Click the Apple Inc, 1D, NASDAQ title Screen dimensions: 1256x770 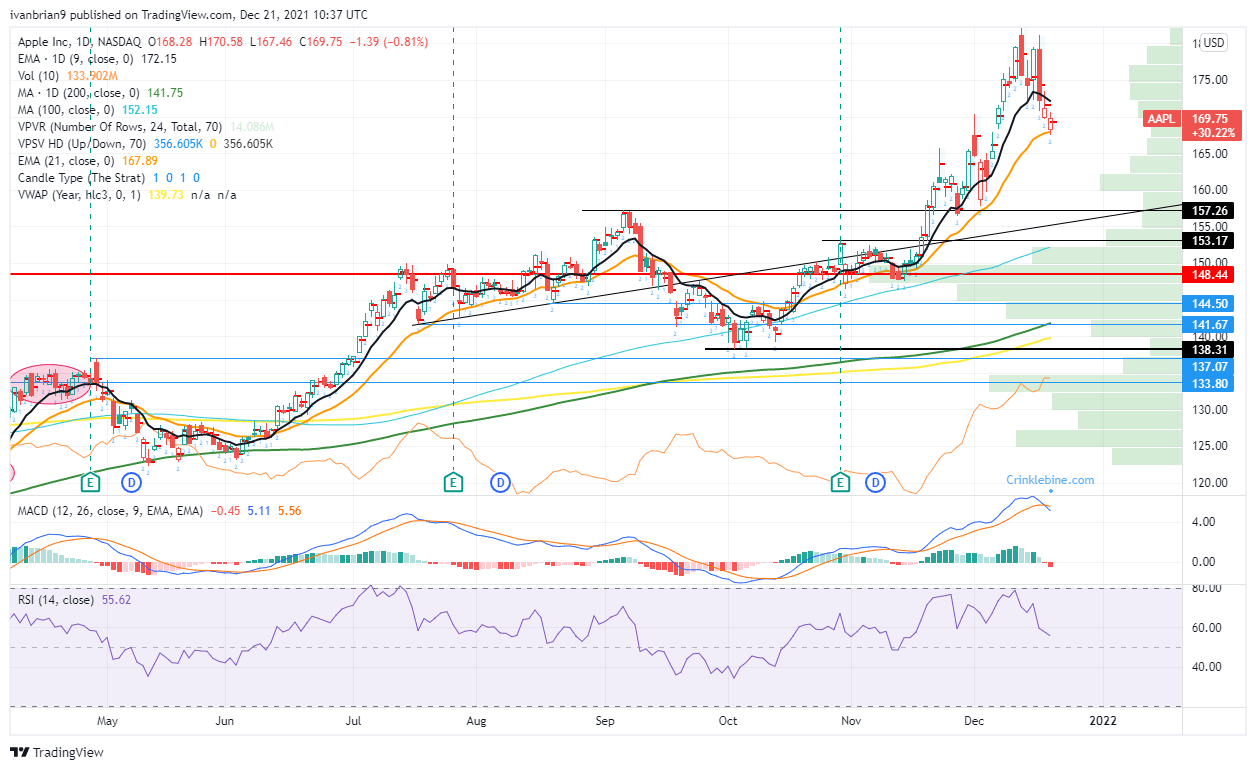(x=79, y=42)
